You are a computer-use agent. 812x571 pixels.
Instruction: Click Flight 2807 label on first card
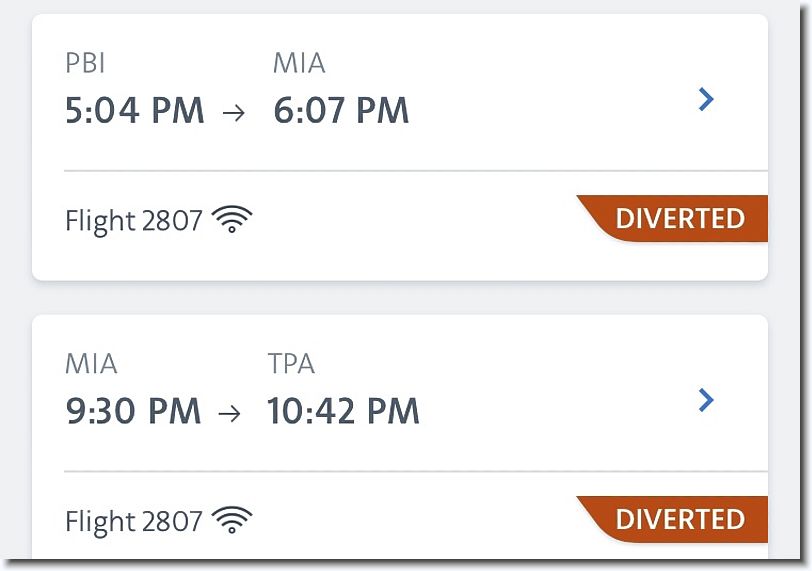pyautogui.click(x=134, y=221)
